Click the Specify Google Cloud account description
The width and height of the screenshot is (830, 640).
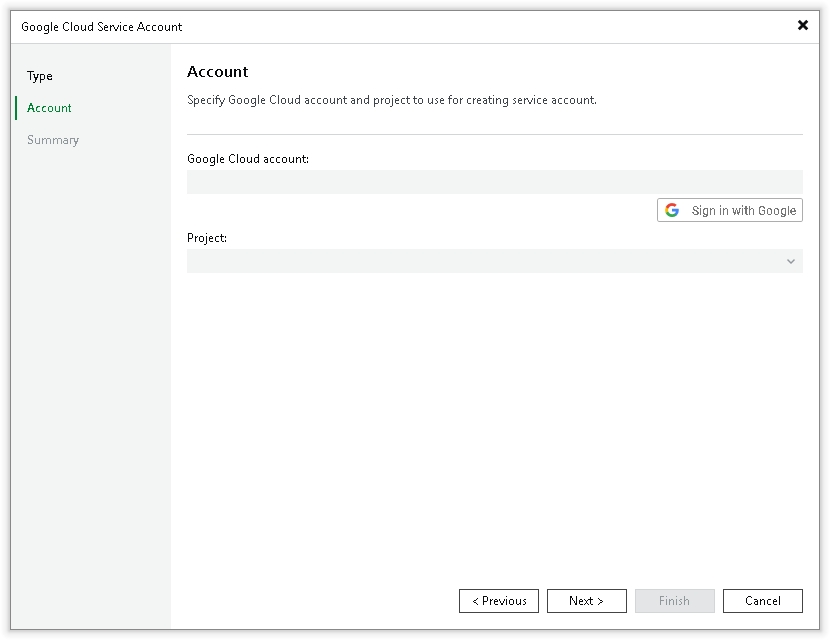pyautogui.click(x=392, y=100)
